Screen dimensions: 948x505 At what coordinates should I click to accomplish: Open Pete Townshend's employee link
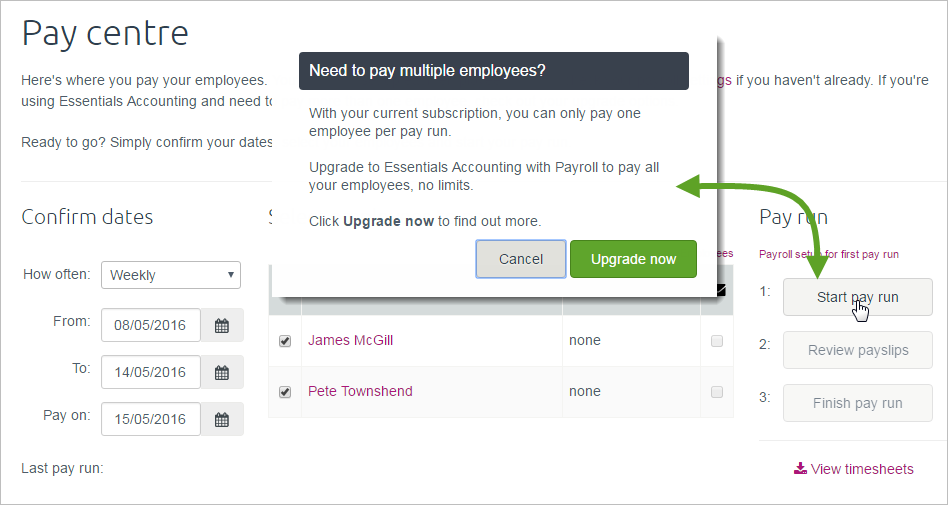point(360,391)
